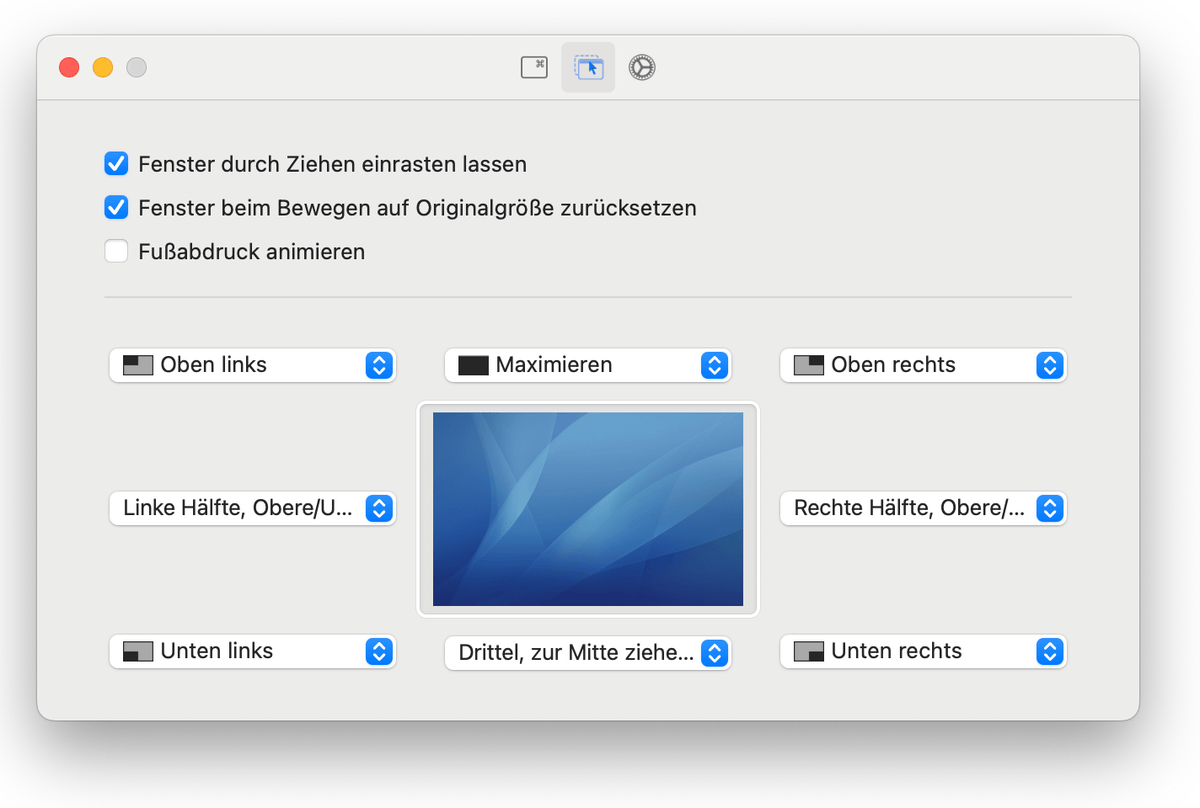Expand the Rechte Hälfte dropdown arrows
Image resolution: width=1200 pixels, height=808 pixels.
click(x=1048, y=508)
